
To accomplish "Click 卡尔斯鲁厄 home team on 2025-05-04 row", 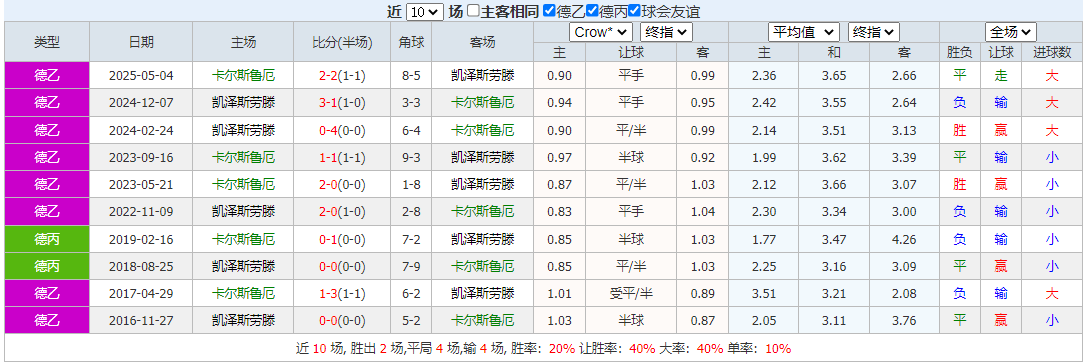I will (243, 75).
